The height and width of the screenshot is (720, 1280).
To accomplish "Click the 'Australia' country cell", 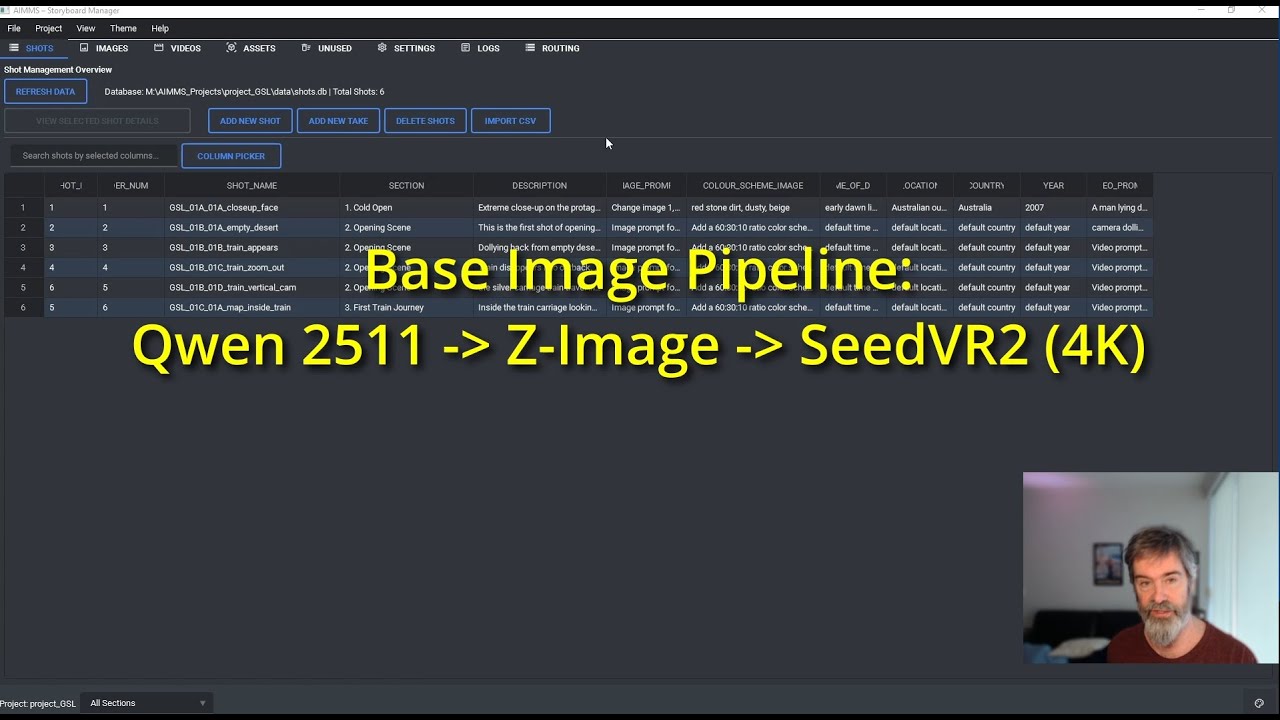I will (987, 208).
